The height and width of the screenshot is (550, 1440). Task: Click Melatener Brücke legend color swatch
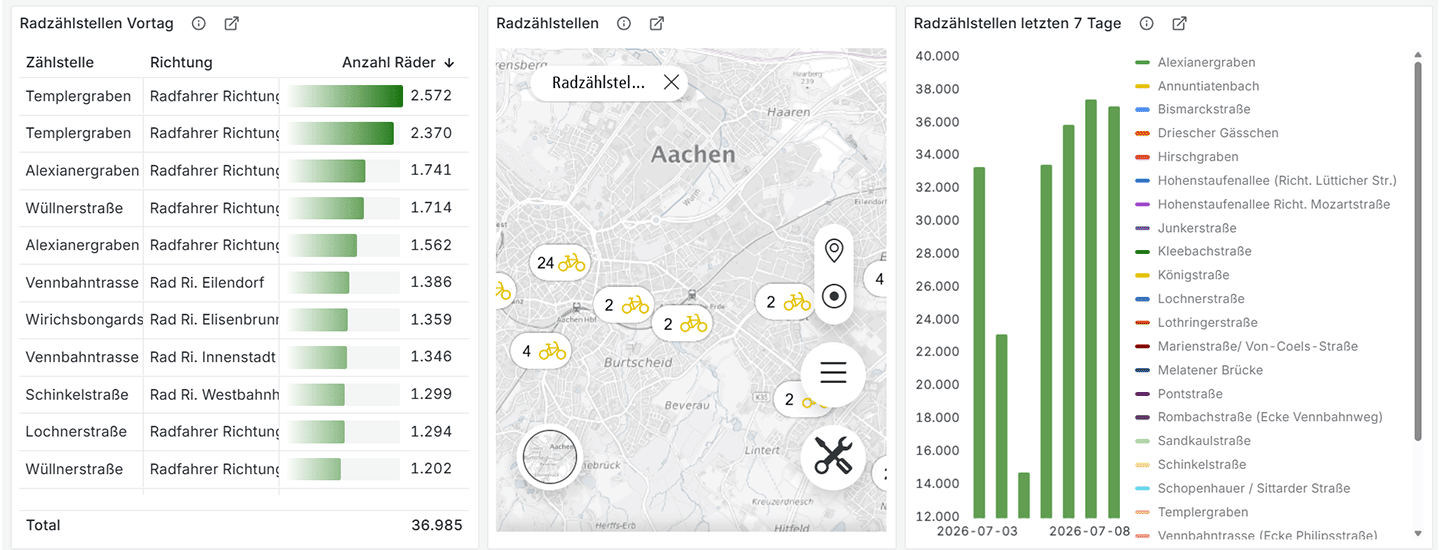[1142, 370]
